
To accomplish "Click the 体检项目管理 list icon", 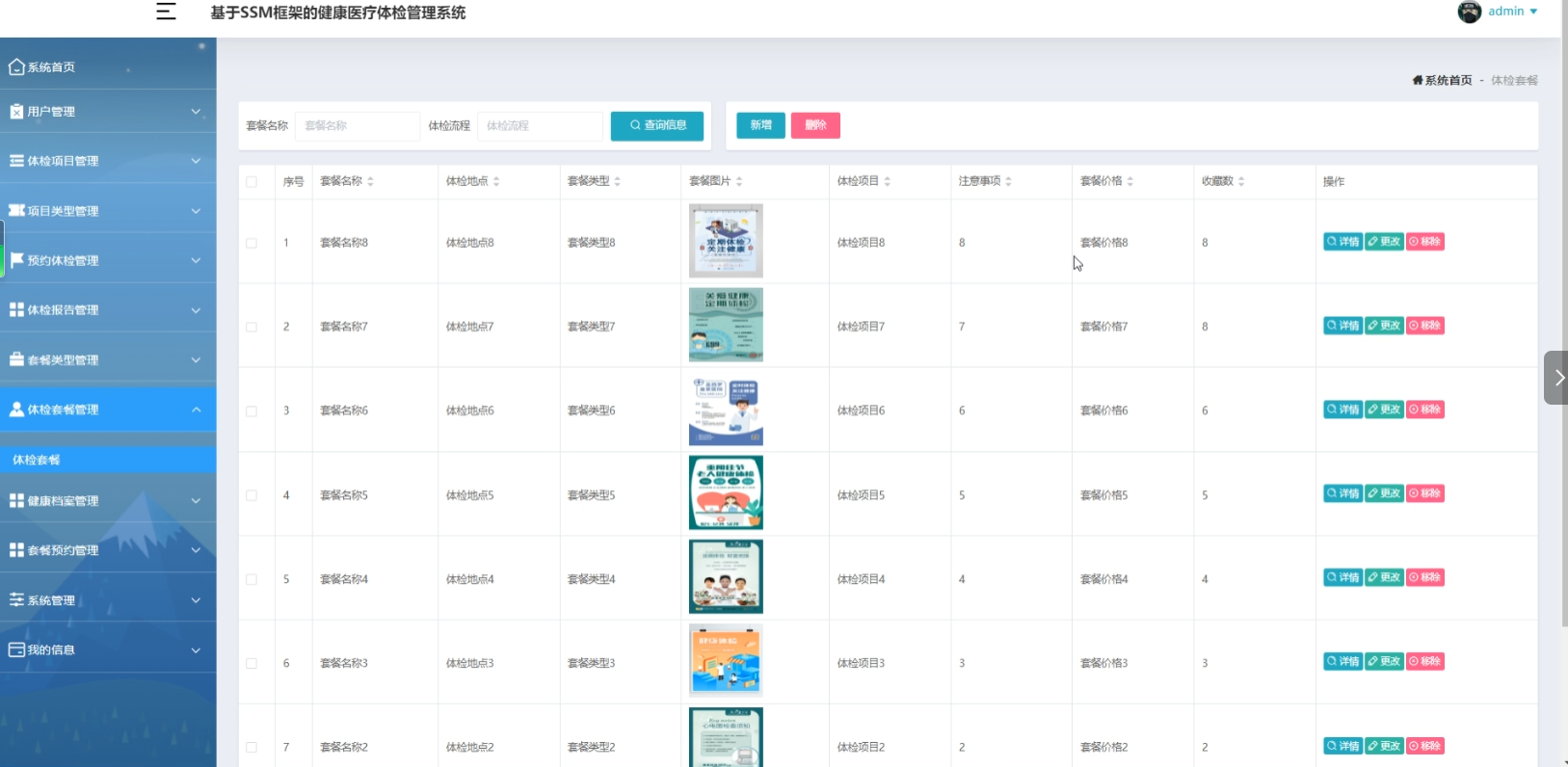I will pos(16,161).
